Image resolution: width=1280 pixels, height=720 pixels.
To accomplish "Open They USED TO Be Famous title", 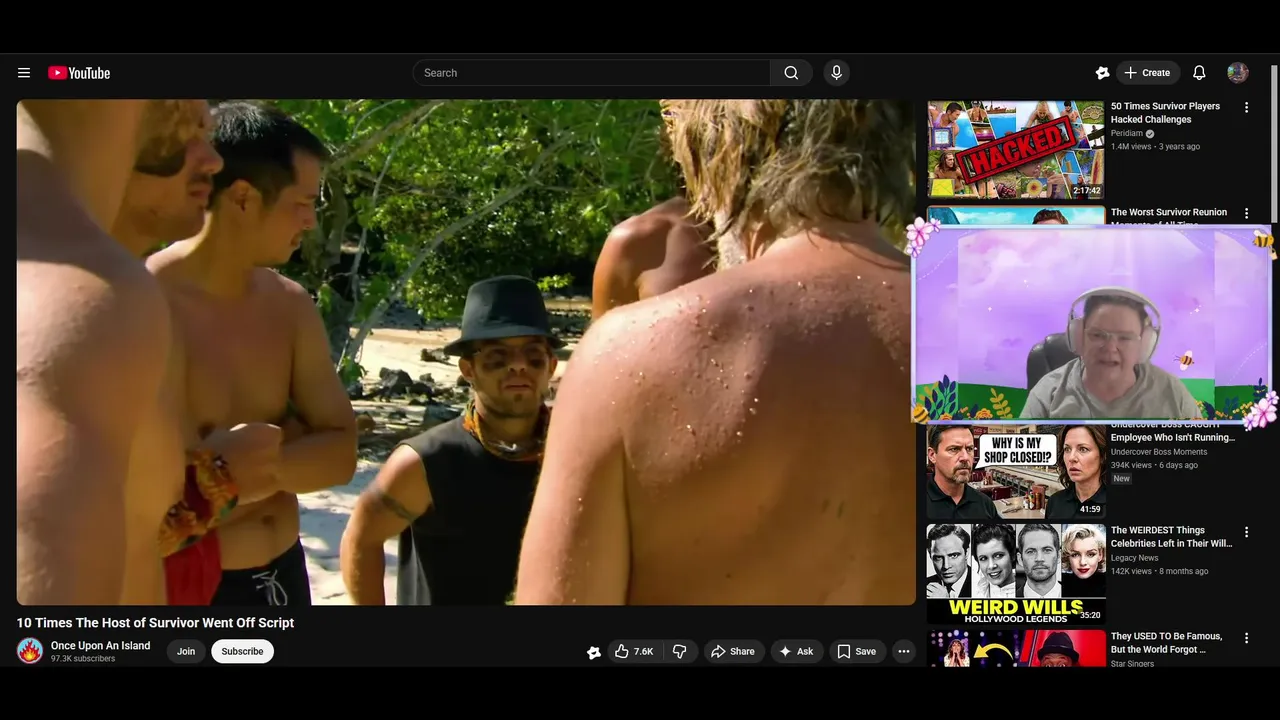I will [x=1166, y=643].
